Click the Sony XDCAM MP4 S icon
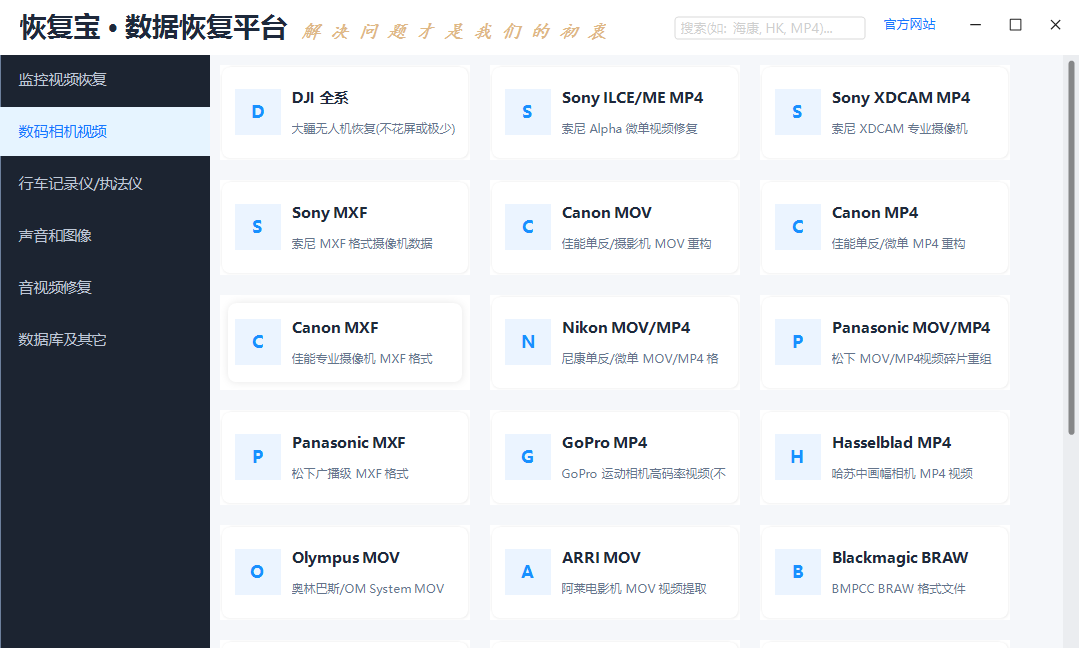The height and width of the screenshot is (648, 1080). (798, 112)
